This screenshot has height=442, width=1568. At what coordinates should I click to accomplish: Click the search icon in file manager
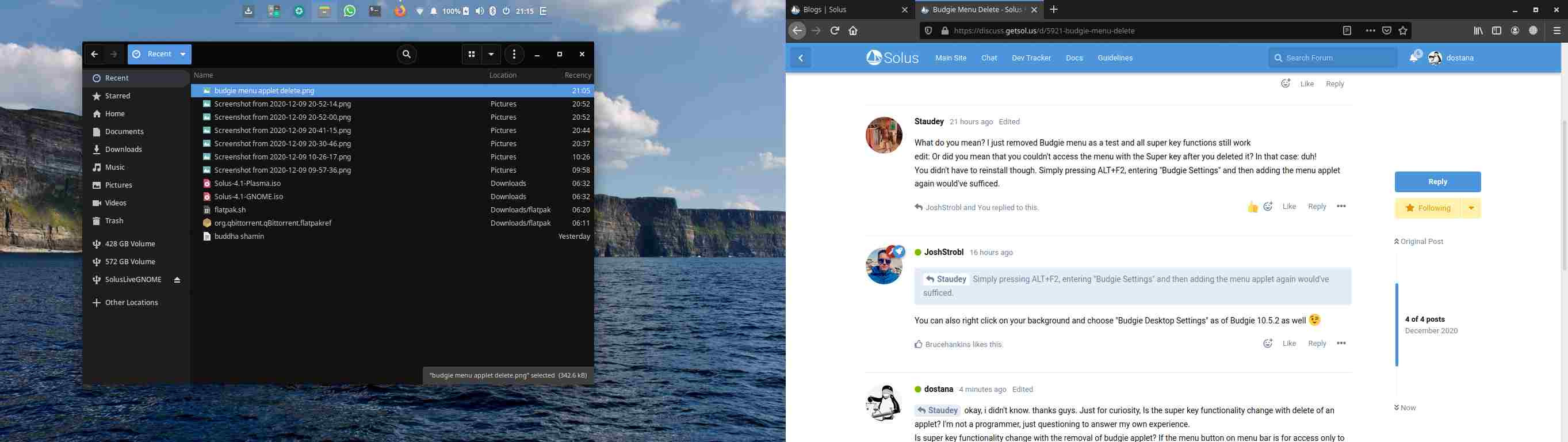(407, 55)
